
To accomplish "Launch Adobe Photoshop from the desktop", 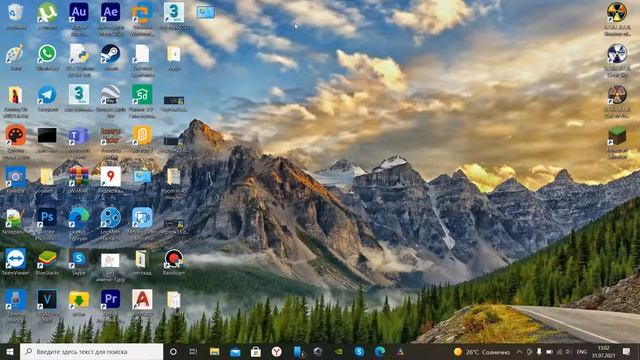I will (47, 218).
